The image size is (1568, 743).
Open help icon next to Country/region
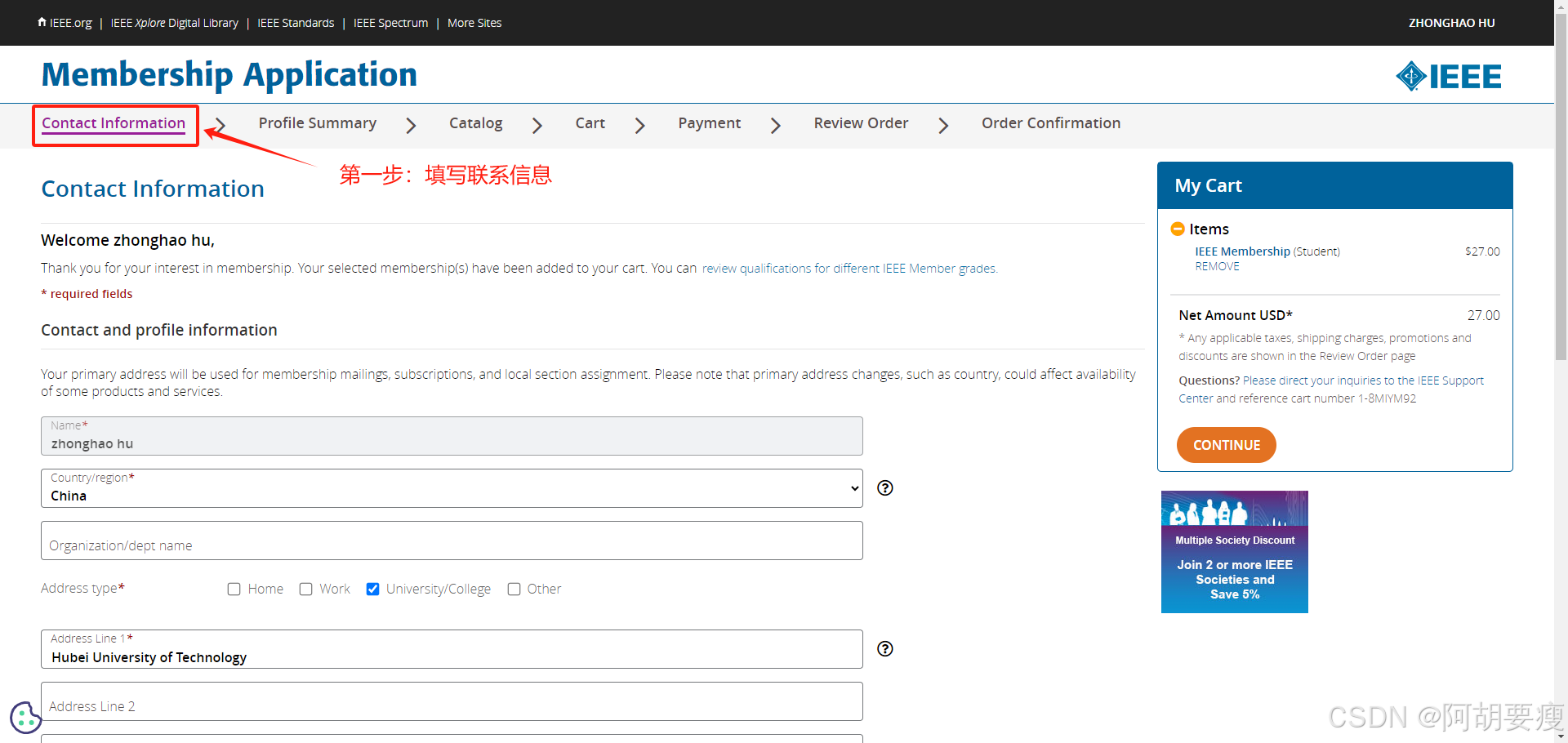tap(885, 488)
